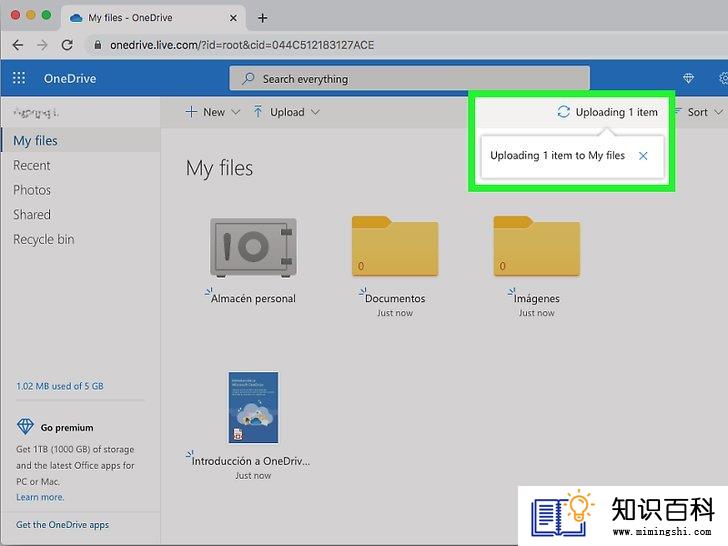The height and width of the screenshot is (546, 728).
Task: Open Photos in sidebar
Action: click(32, 190)
